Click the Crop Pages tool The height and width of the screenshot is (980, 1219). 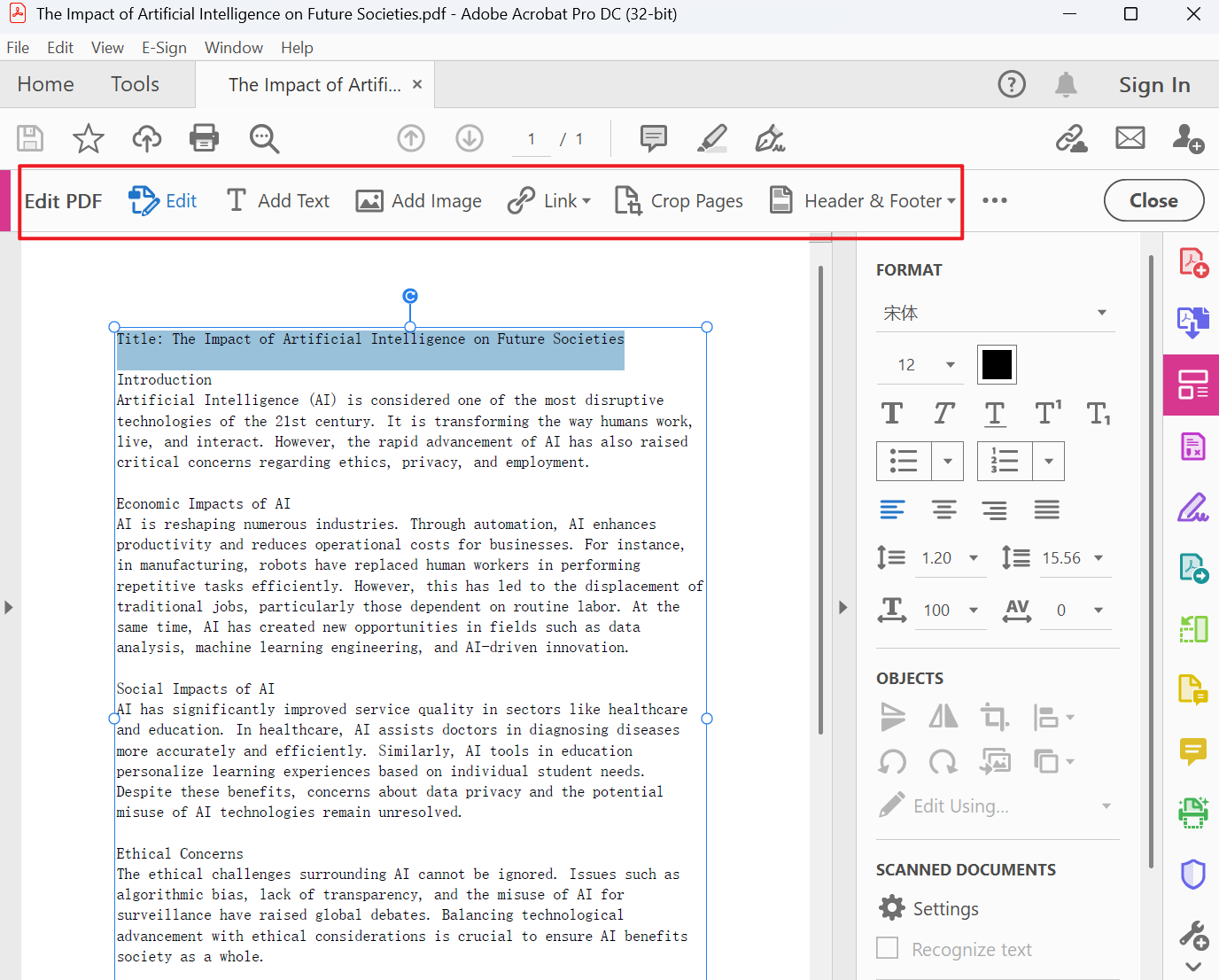(x=679, y=201)
